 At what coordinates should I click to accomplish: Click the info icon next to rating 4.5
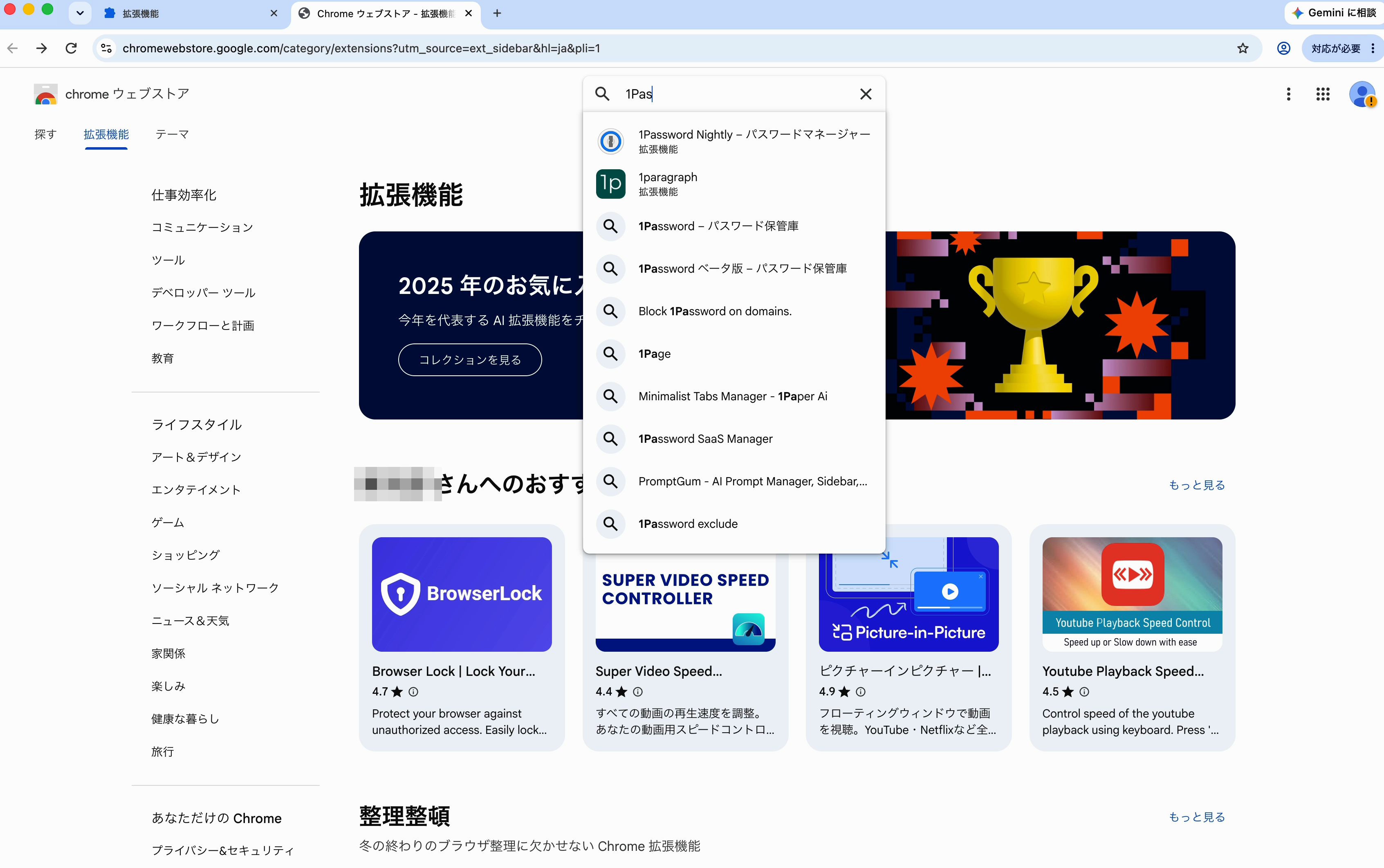[1084, 692]
